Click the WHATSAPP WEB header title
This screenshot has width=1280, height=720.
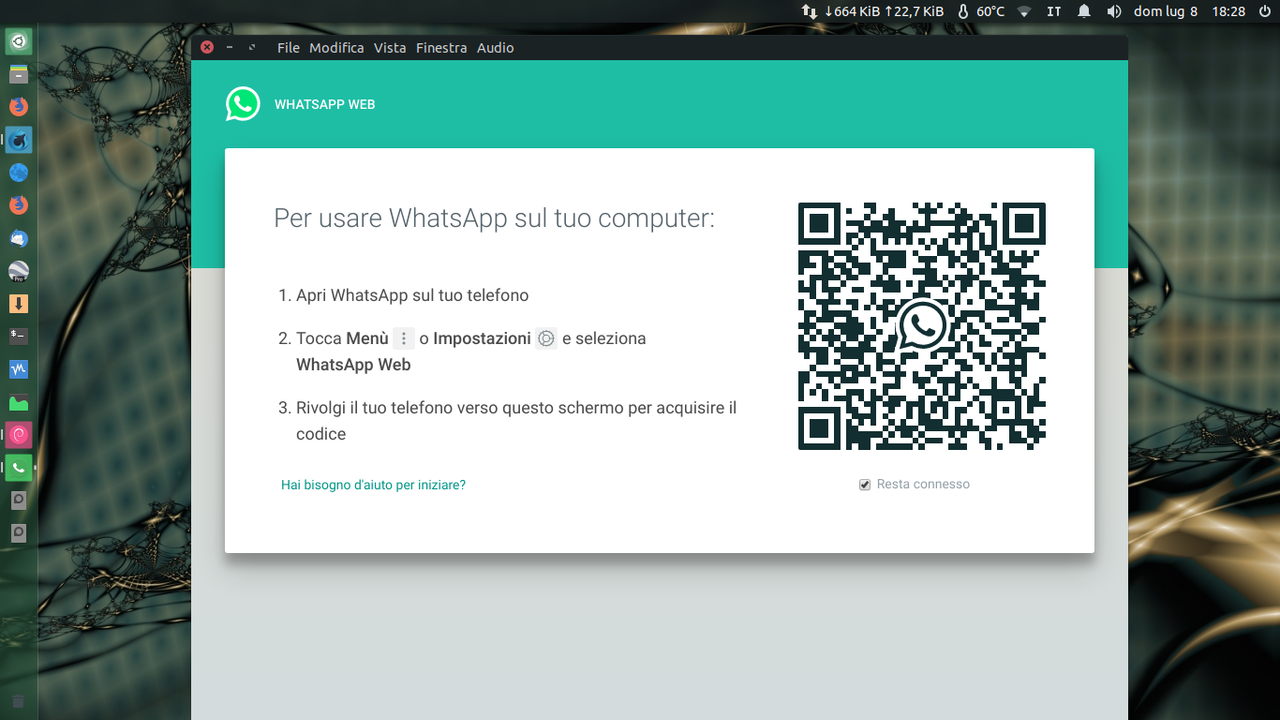coord(325,104)
